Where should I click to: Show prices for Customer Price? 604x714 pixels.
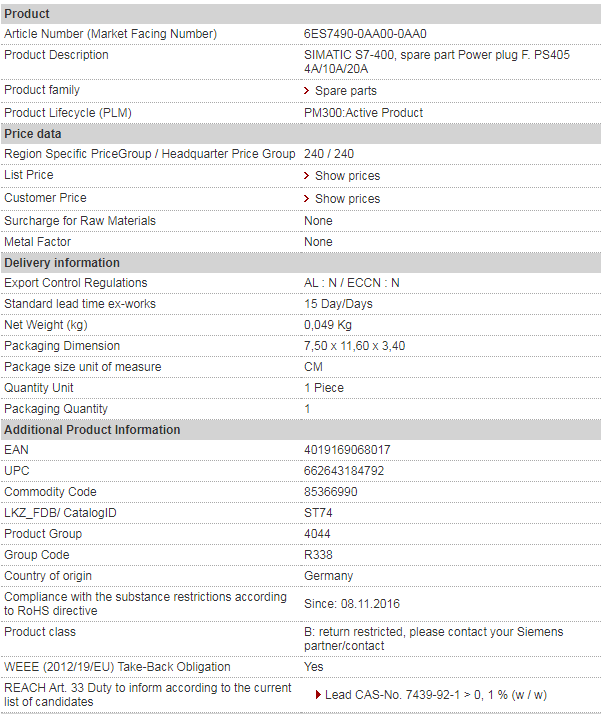coord(348,199)
